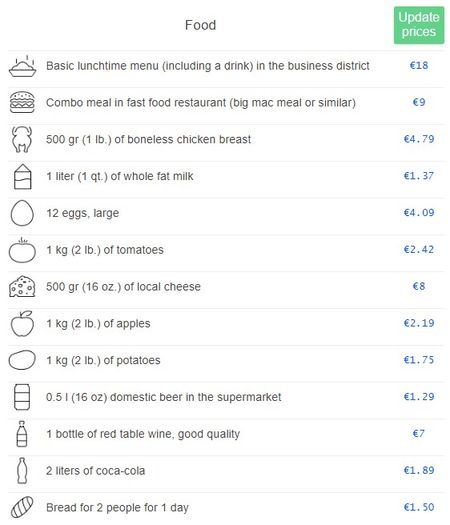Click the local cheese icon

click(22, 287)
